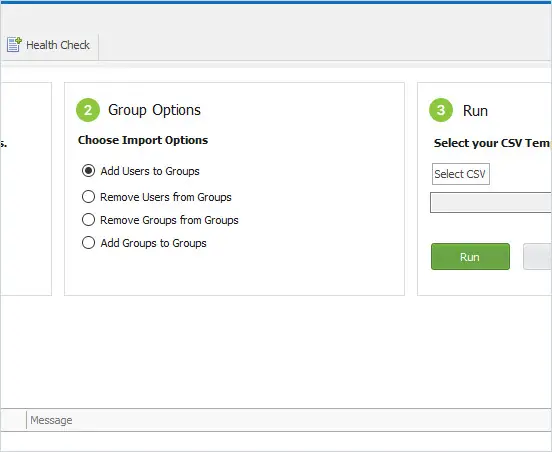
Task: Click the Run section heading text
Action: 475,111
